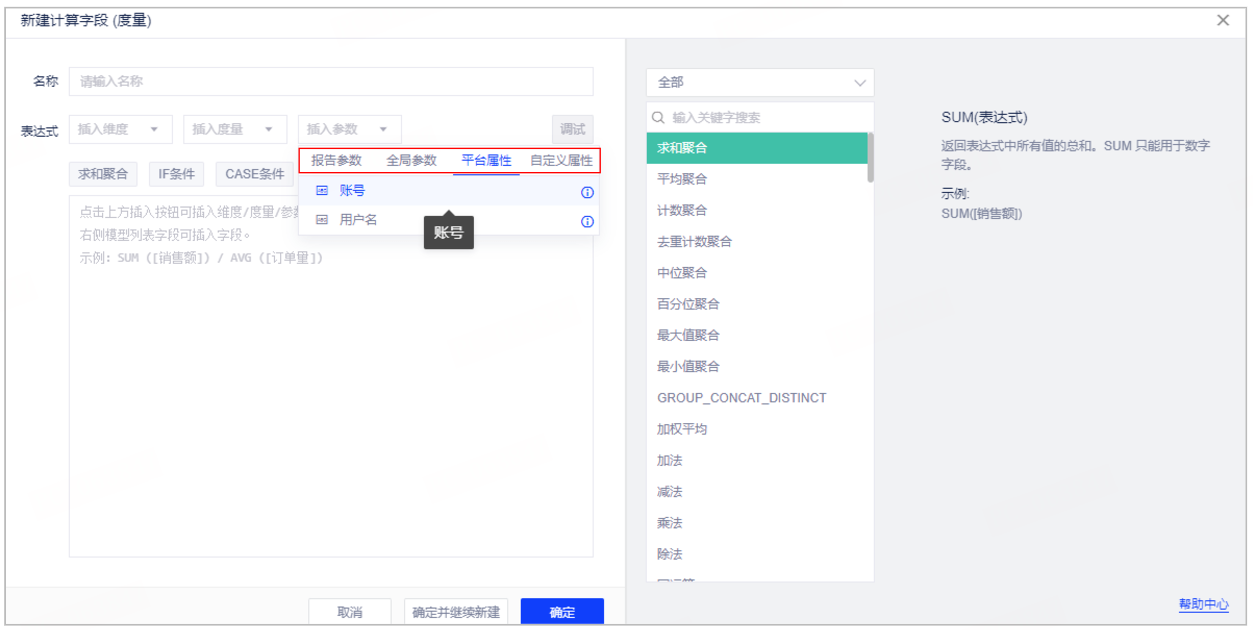Close the 新建计算字段 dialog
This screenshot has height=630, width=1253.
coord(1223,20)
